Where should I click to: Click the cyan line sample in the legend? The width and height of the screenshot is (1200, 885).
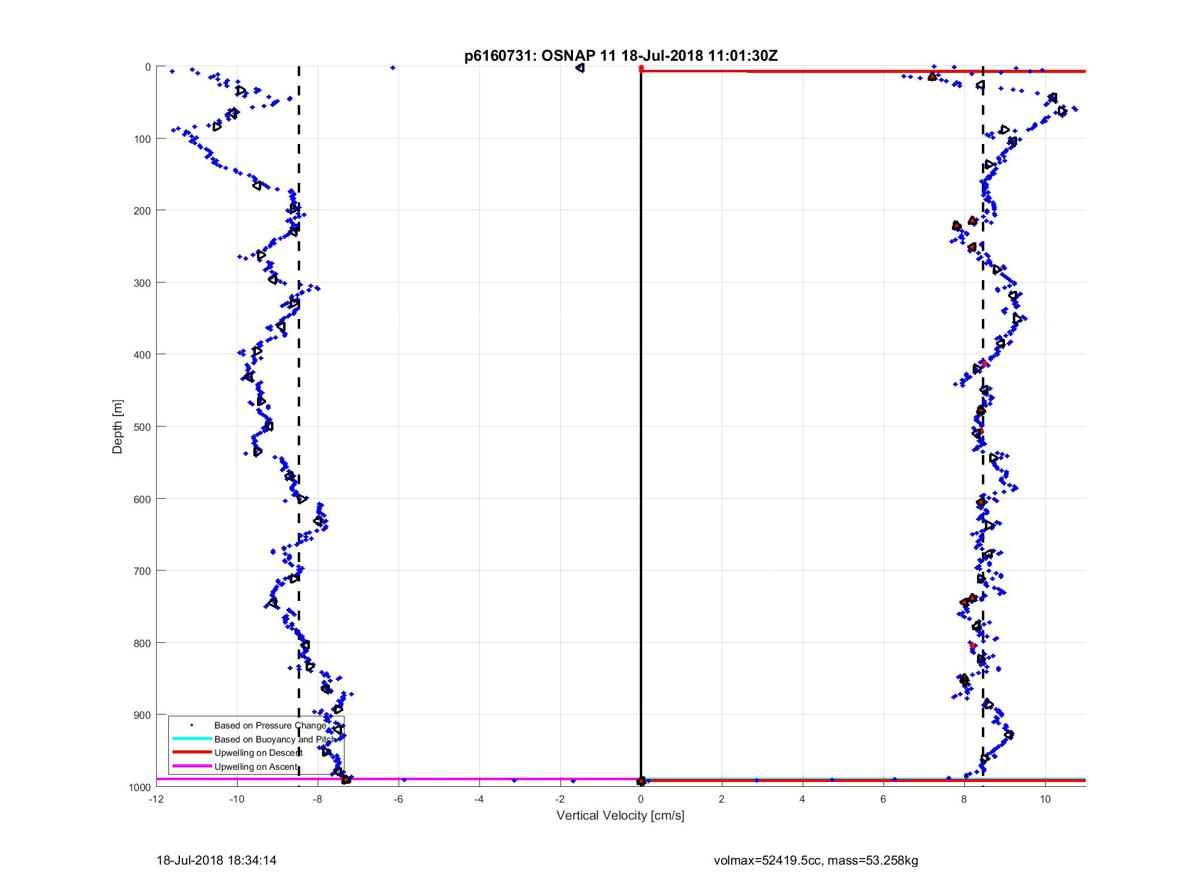[191, 738]
